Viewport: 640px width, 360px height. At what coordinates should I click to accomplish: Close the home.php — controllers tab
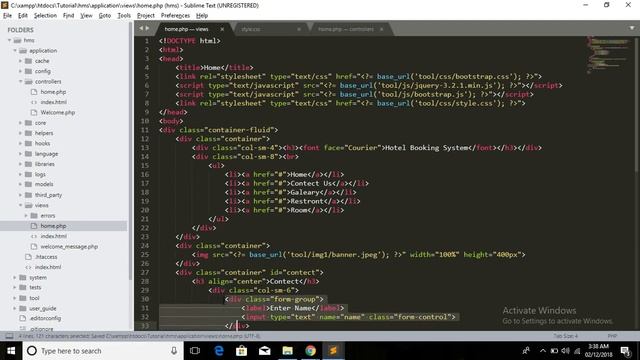coord(381,29)
